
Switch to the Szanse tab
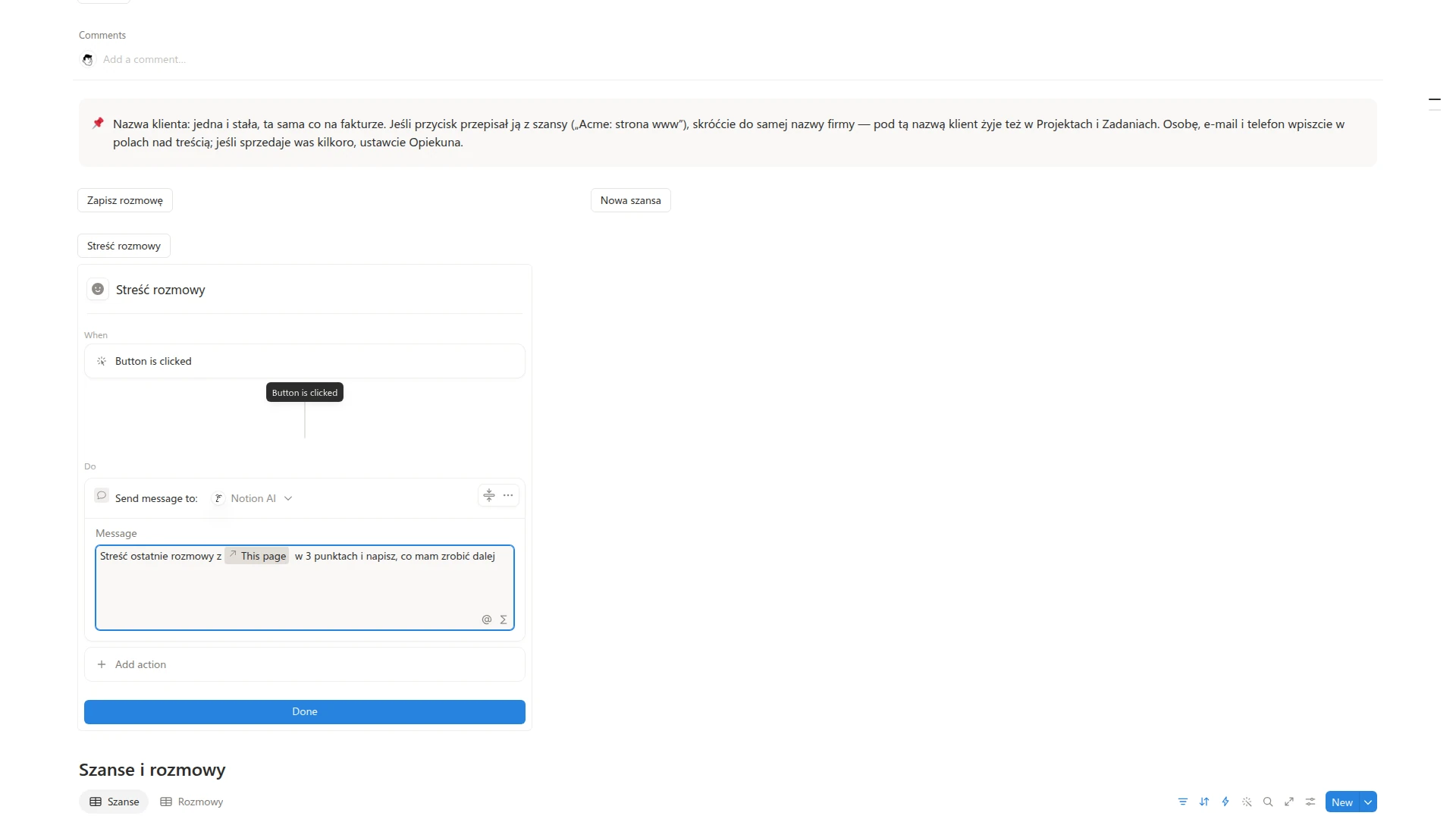pyautogui.click(x=114, y=802)
